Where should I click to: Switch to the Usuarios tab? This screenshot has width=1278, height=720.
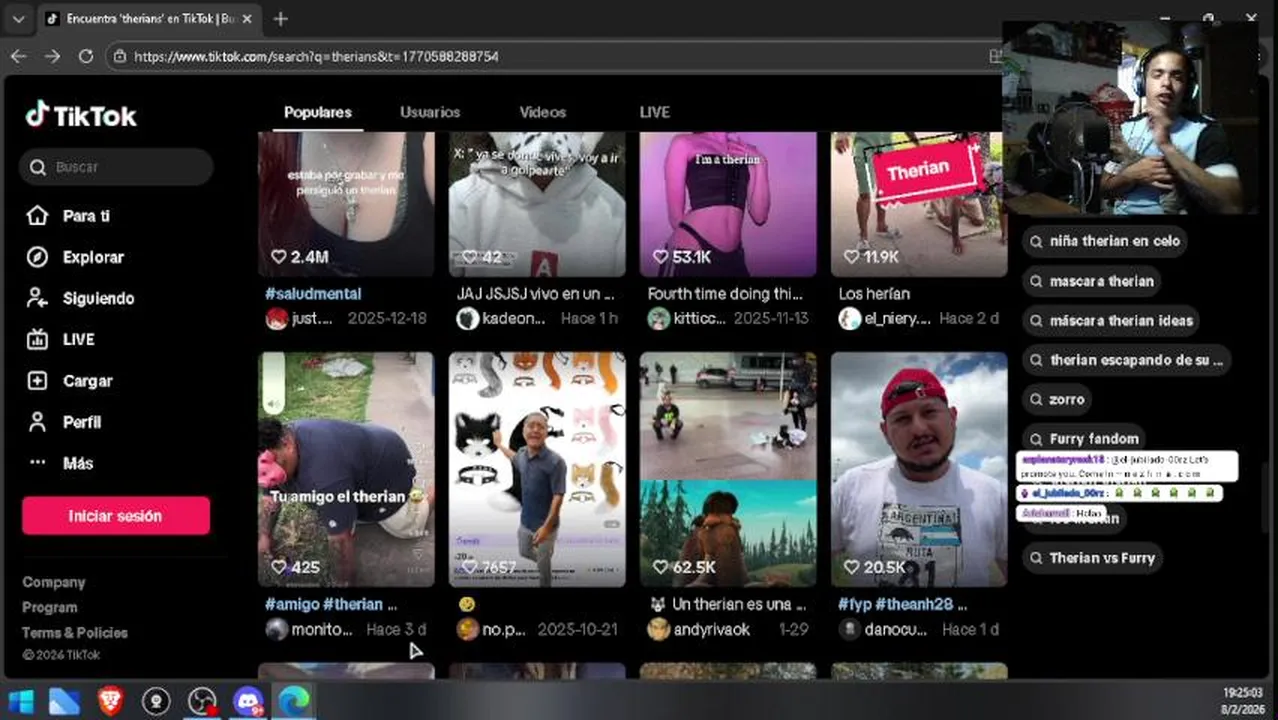[430, 112]
